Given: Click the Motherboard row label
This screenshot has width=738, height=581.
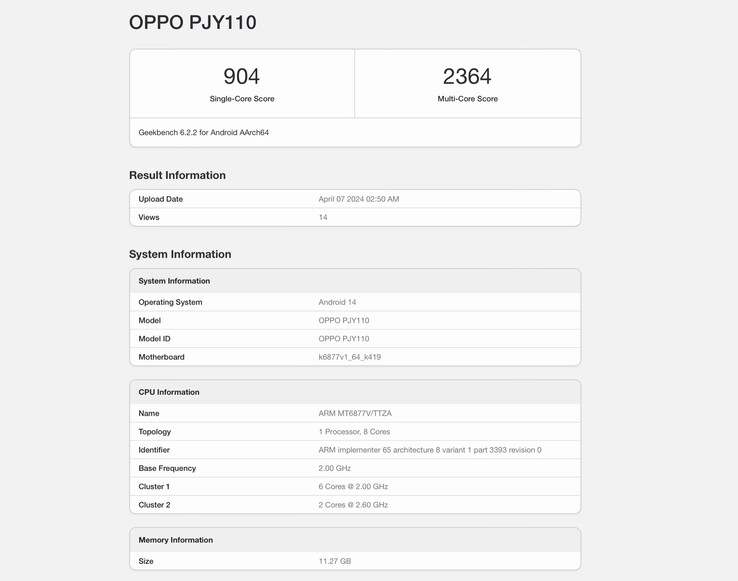Looking at the screenshot, I should [x=161, y=357].
